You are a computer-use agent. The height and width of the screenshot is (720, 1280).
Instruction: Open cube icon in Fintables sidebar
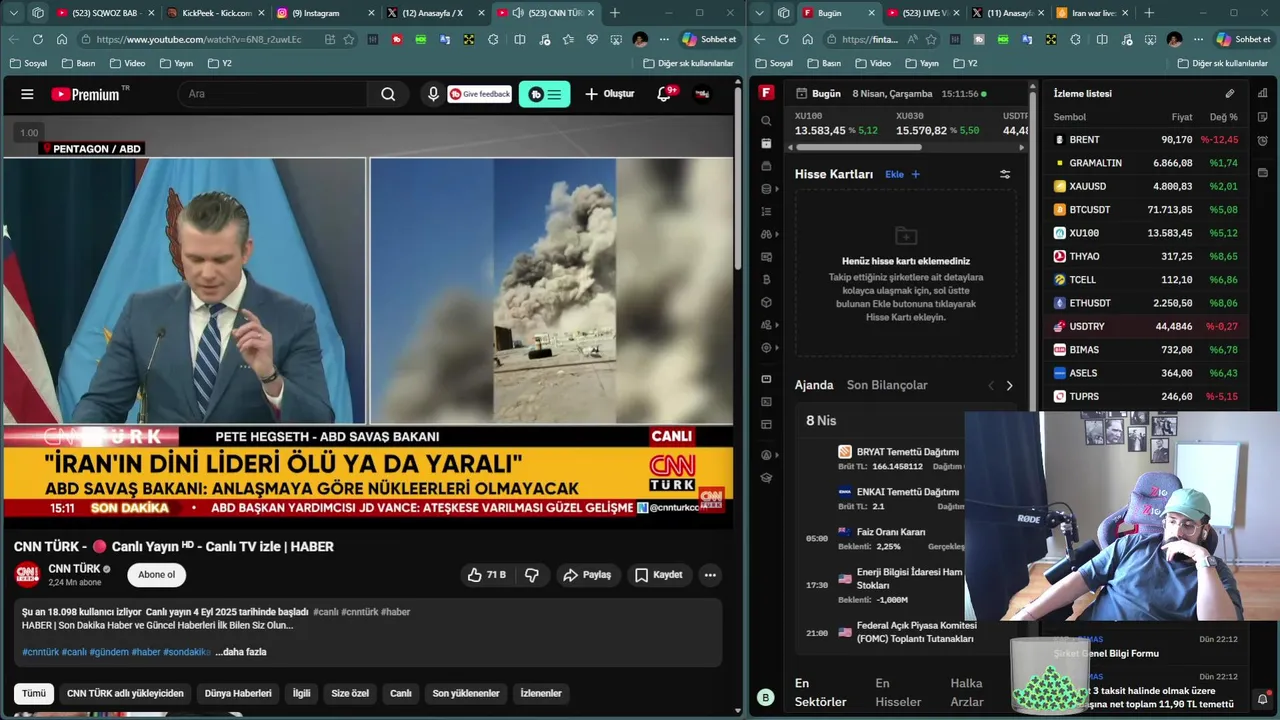(766, 302)
